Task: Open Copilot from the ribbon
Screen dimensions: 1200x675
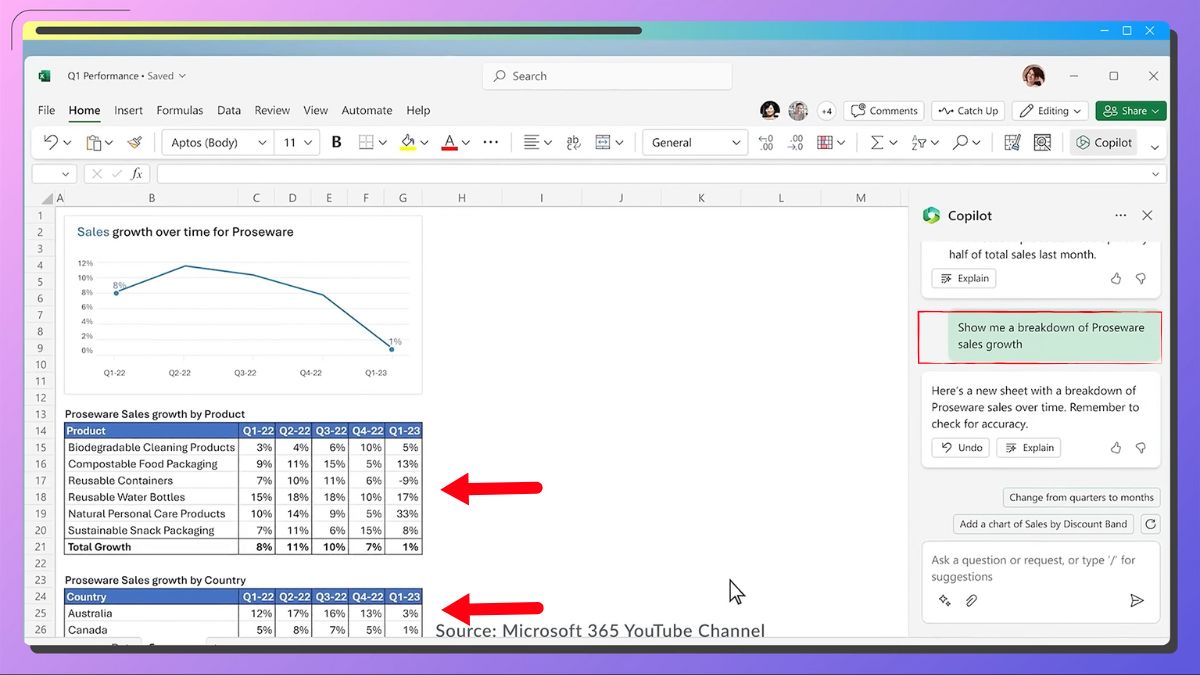Action: coord(1104,143)
